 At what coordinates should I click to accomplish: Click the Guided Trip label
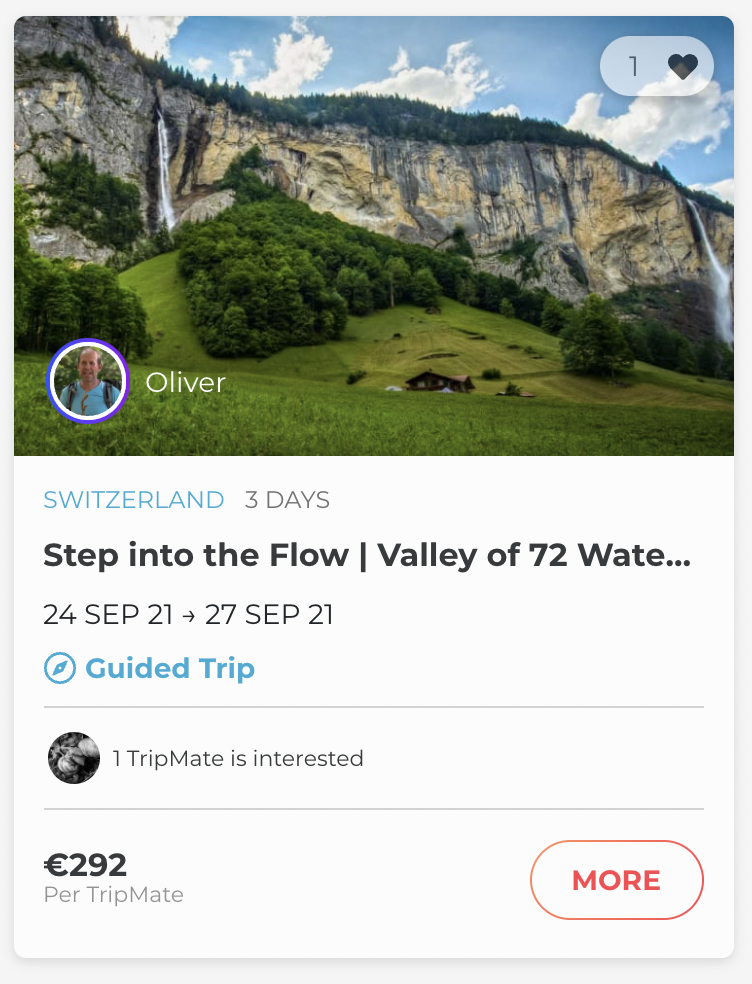170,668
